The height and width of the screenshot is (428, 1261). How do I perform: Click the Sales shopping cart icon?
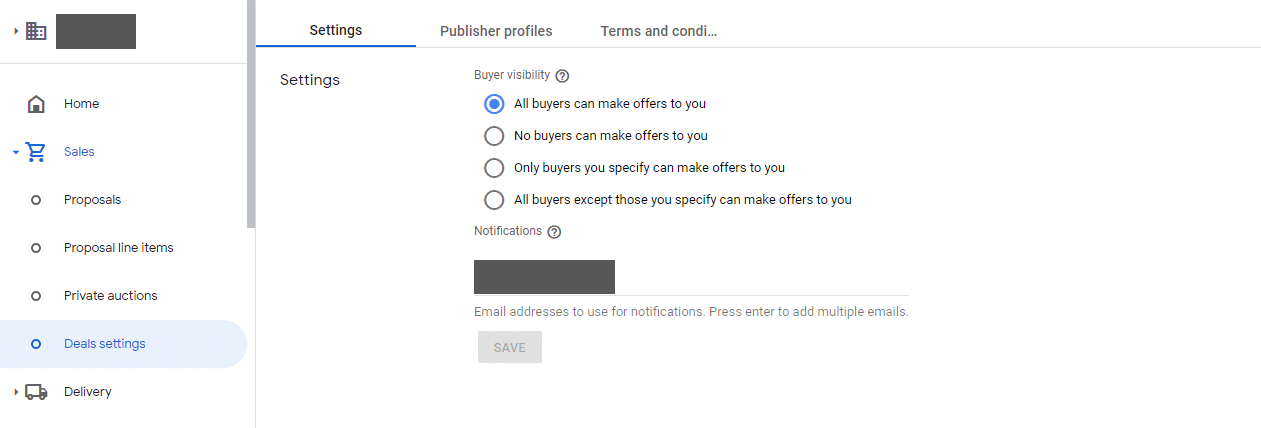(x=36, y=152)
